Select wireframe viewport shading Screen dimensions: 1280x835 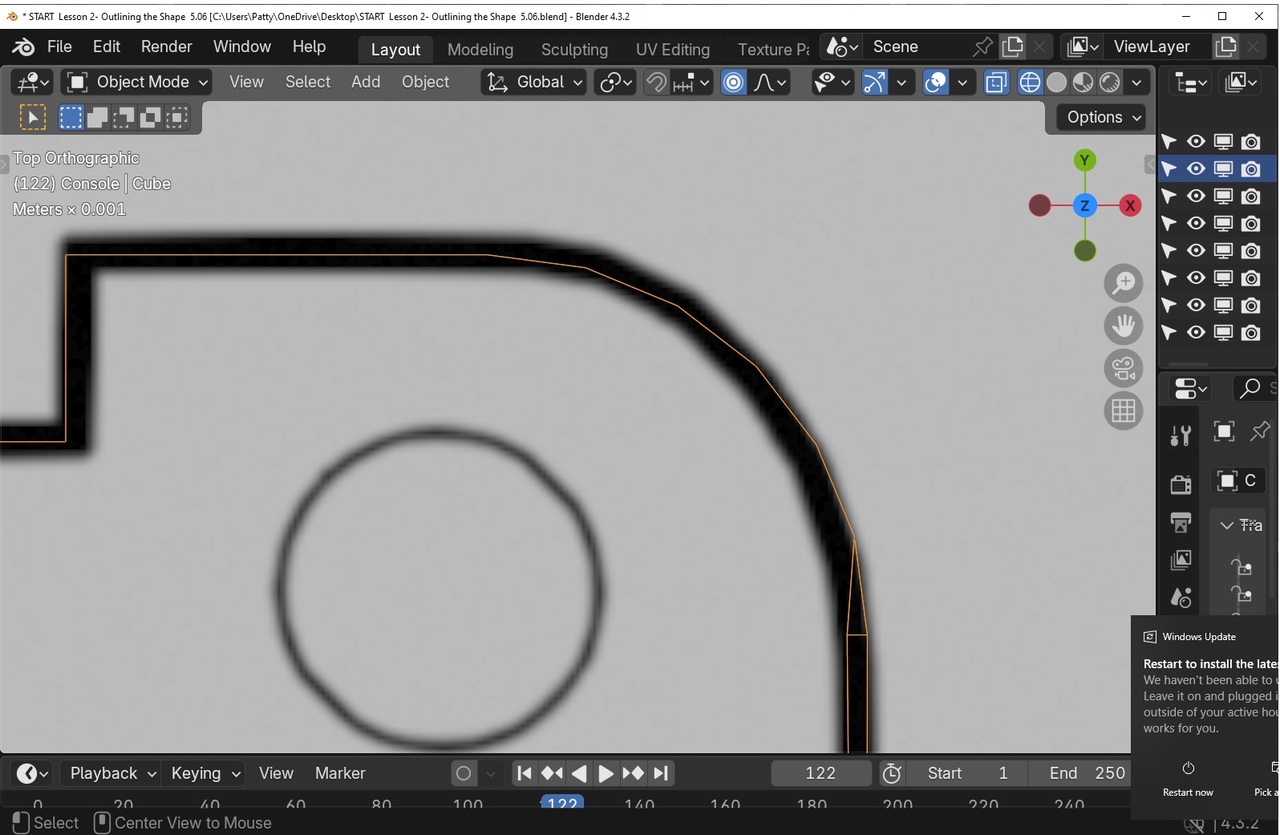(1029, 82)
